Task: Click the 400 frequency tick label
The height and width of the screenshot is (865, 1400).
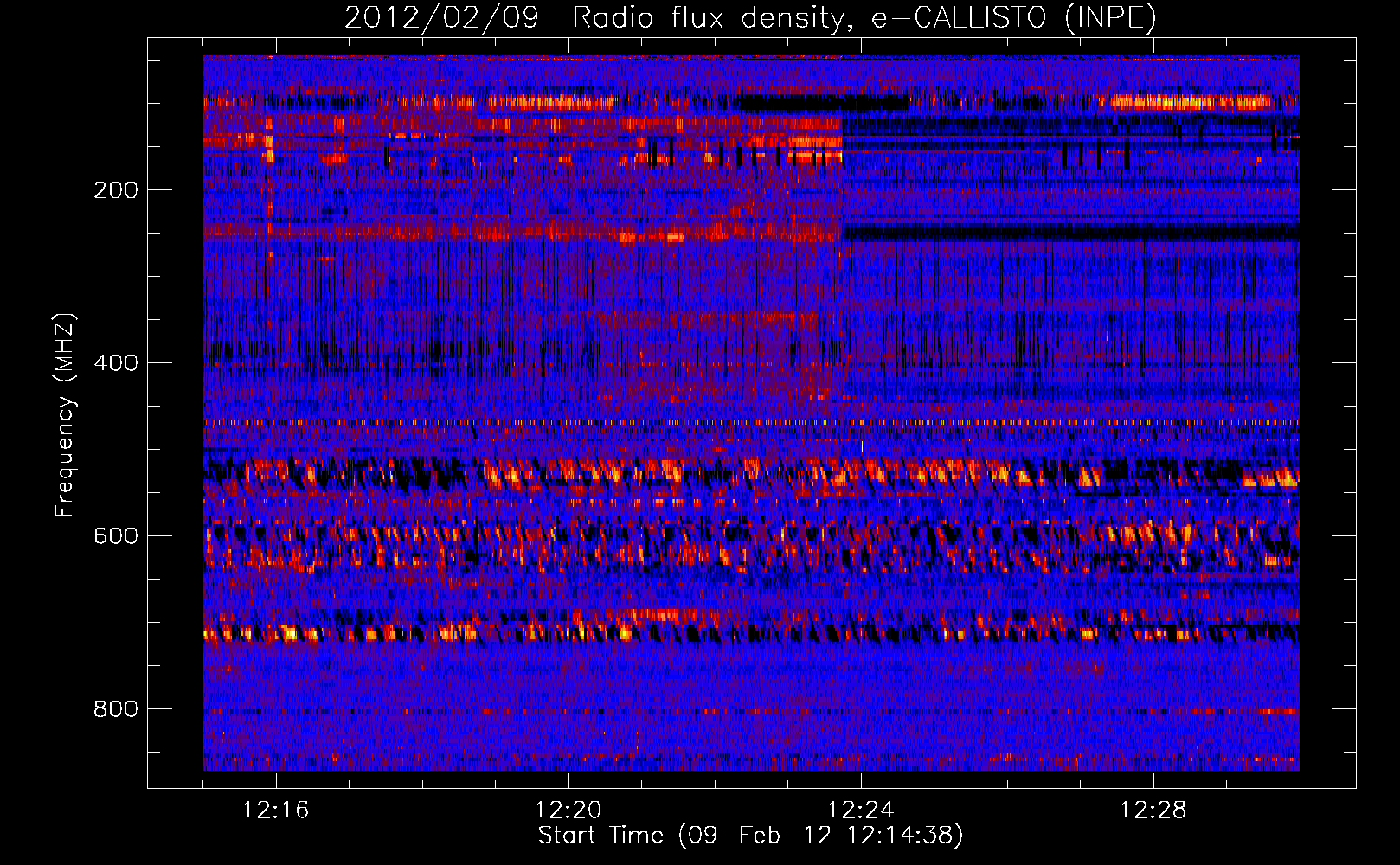Action: pyautogui.click(x=116, y=363)
